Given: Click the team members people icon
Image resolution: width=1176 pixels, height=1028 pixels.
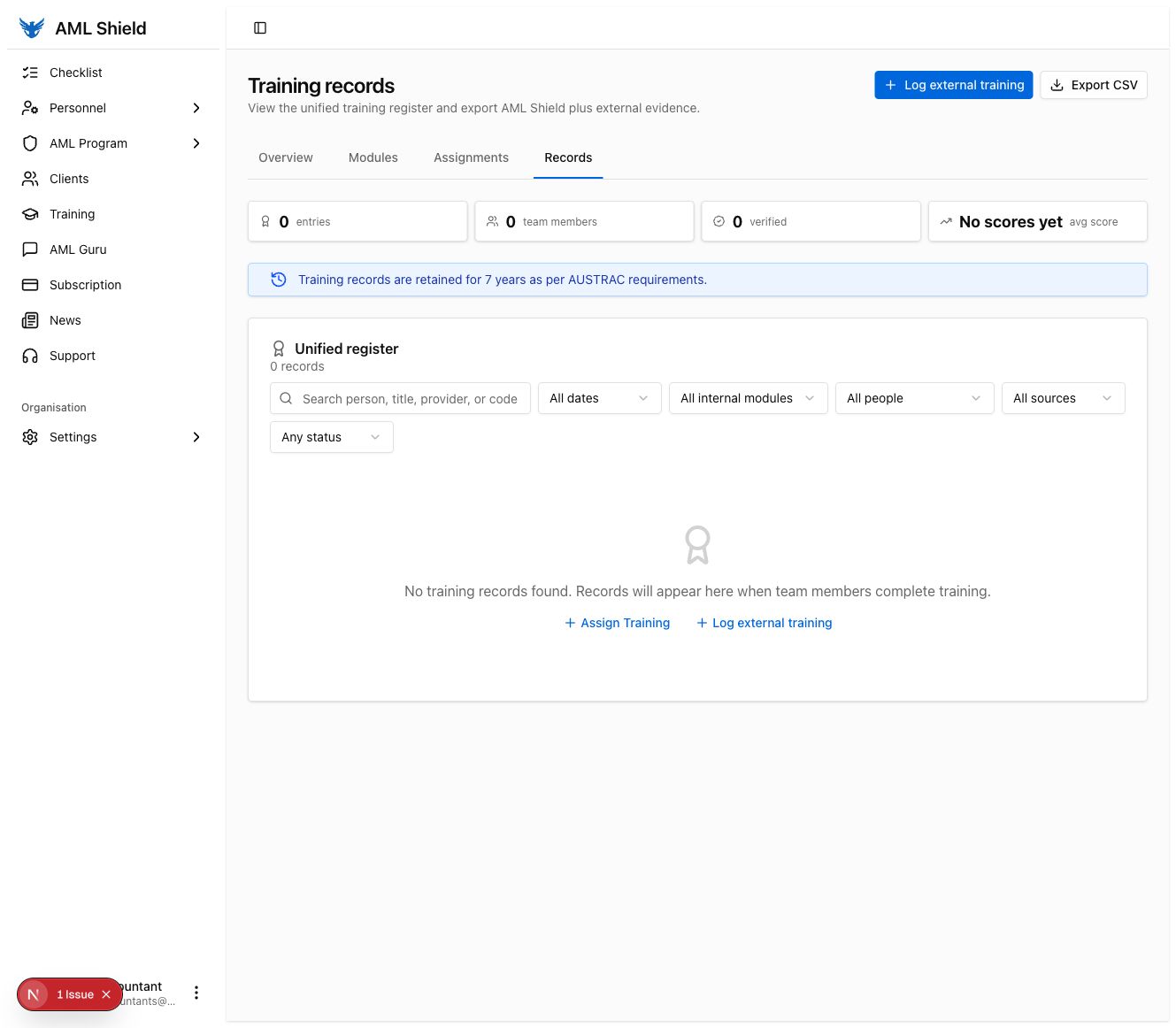Looking at the screenshot, I should 492,221.
